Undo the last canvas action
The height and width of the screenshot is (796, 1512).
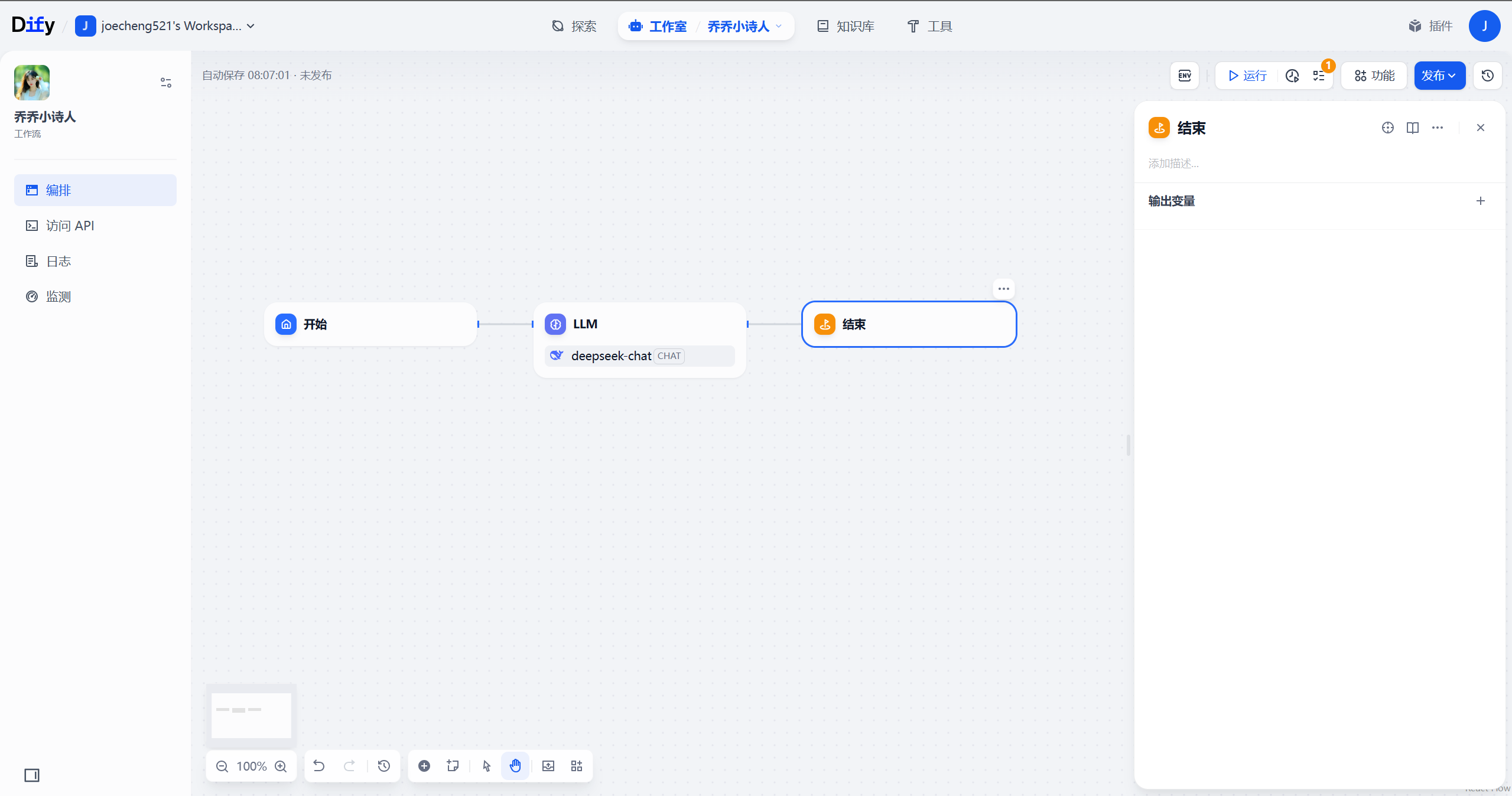pos(319,766)
